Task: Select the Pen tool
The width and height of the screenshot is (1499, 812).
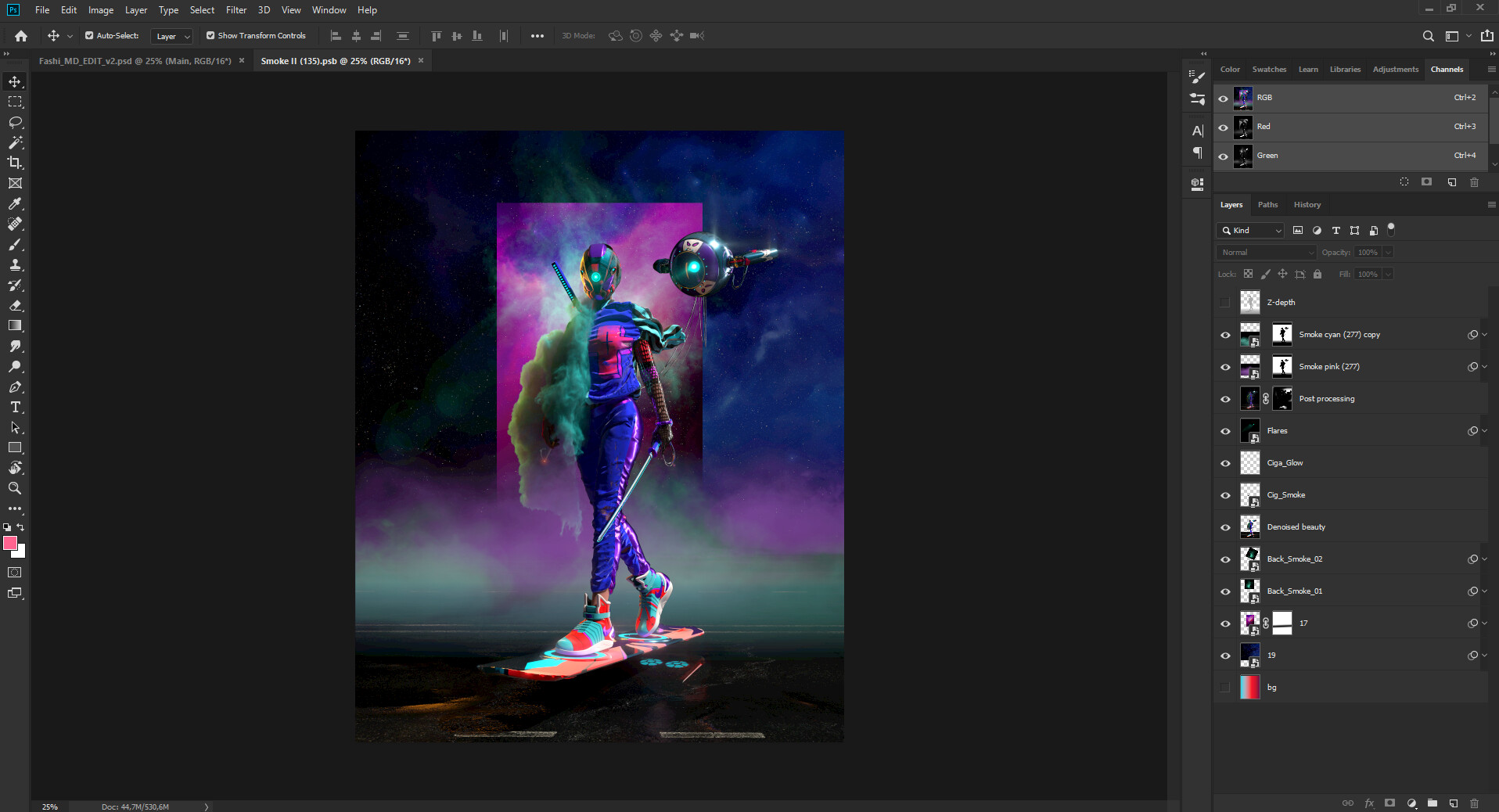Action: (15, 386)
